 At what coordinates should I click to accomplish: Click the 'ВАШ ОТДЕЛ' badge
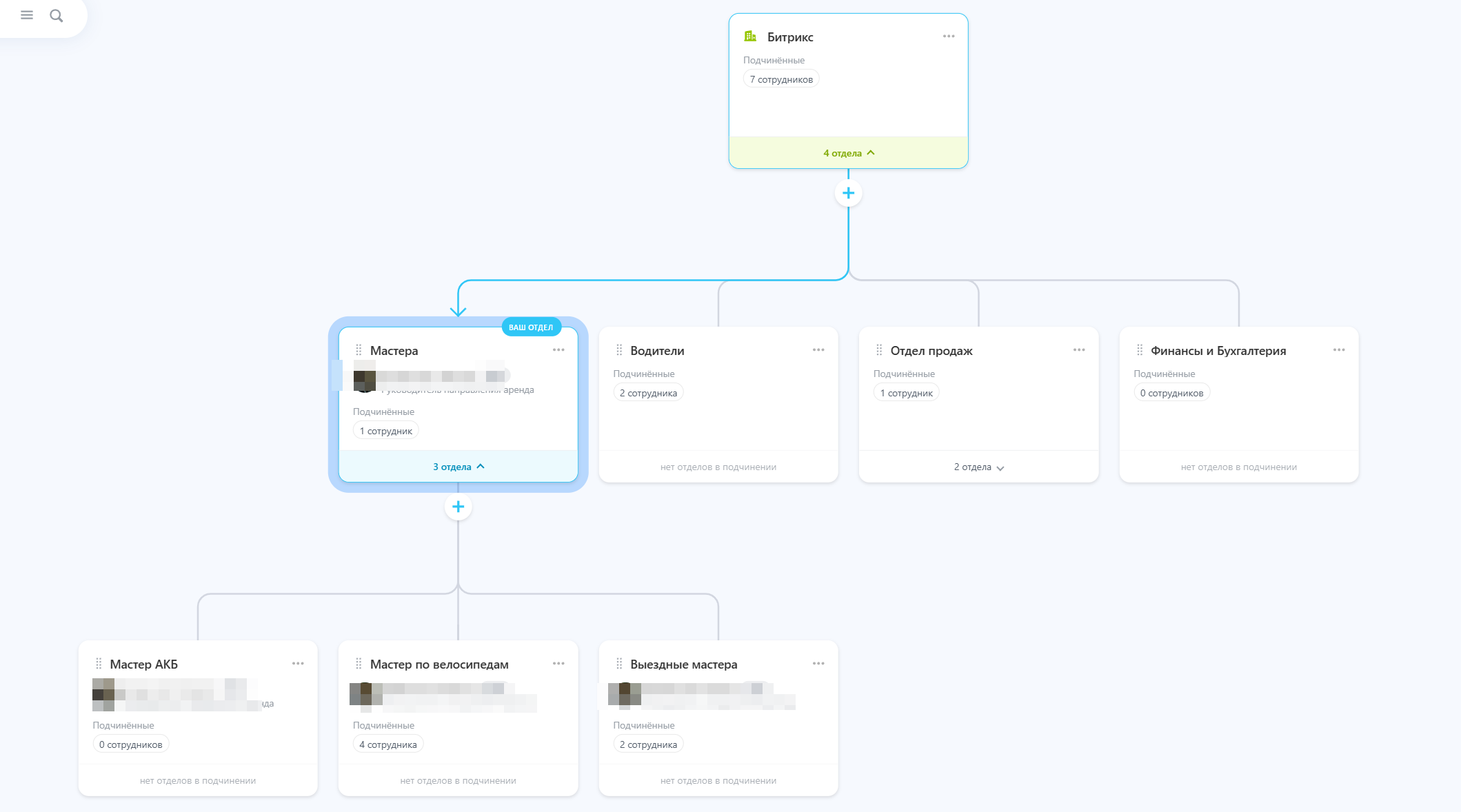coord(531,327)
